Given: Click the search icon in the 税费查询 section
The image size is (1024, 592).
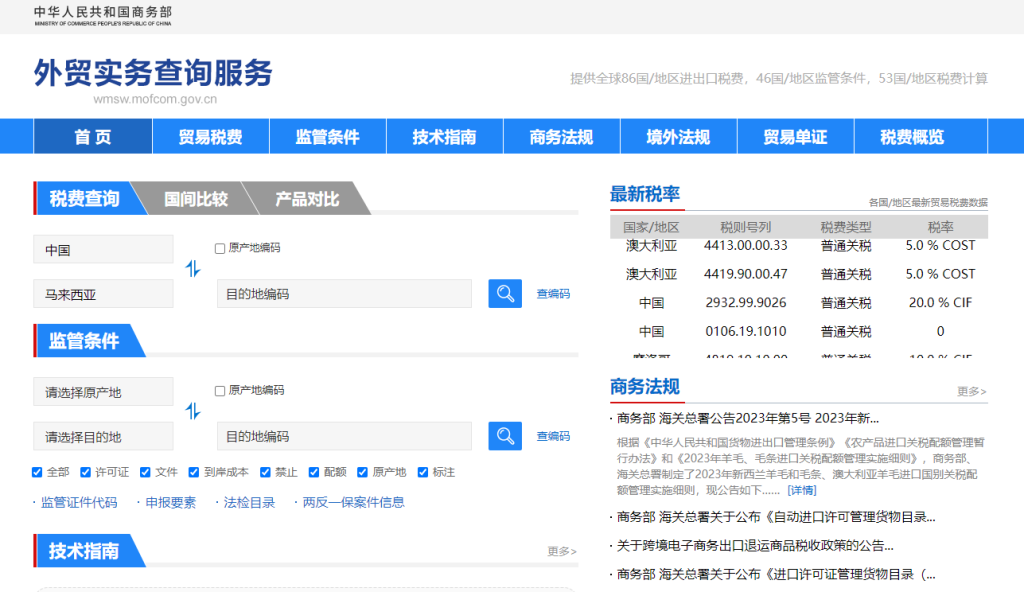Looking at the screenshot, I should point(505,293).
